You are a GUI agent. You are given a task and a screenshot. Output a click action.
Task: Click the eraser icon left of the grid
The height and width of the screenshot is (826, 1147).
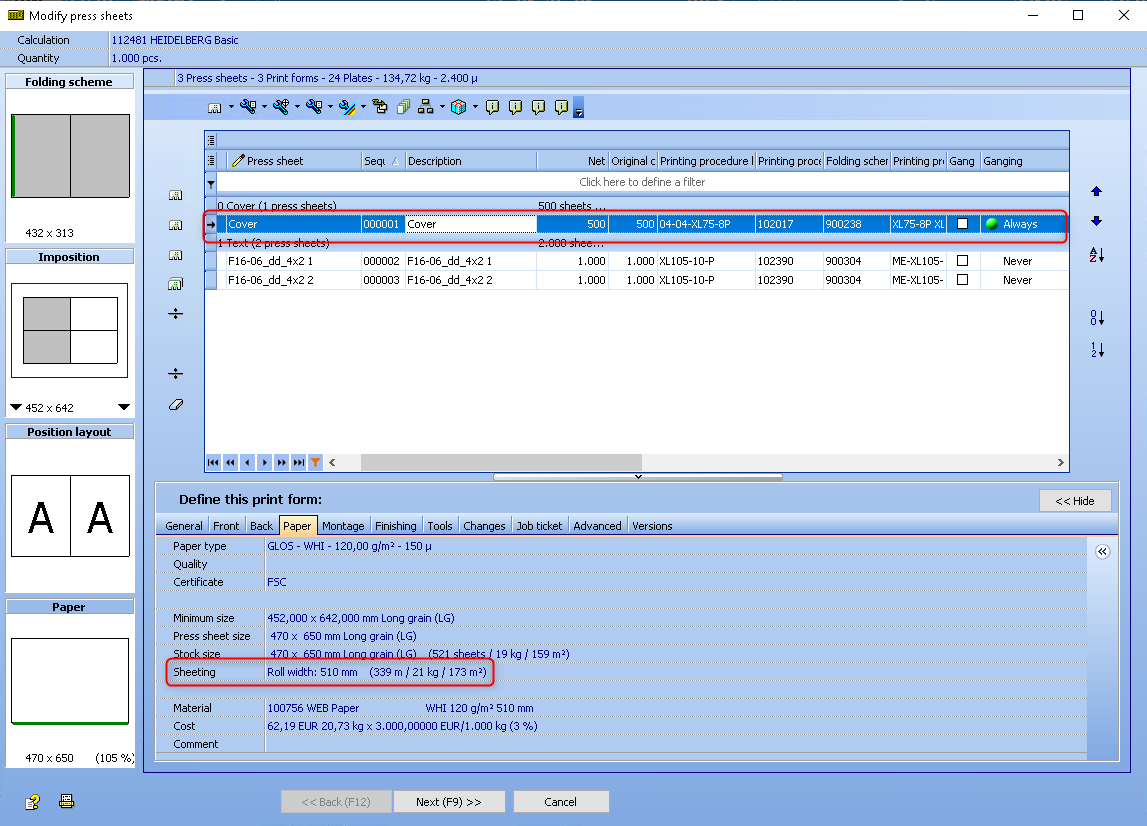click(x=176, y=405)
